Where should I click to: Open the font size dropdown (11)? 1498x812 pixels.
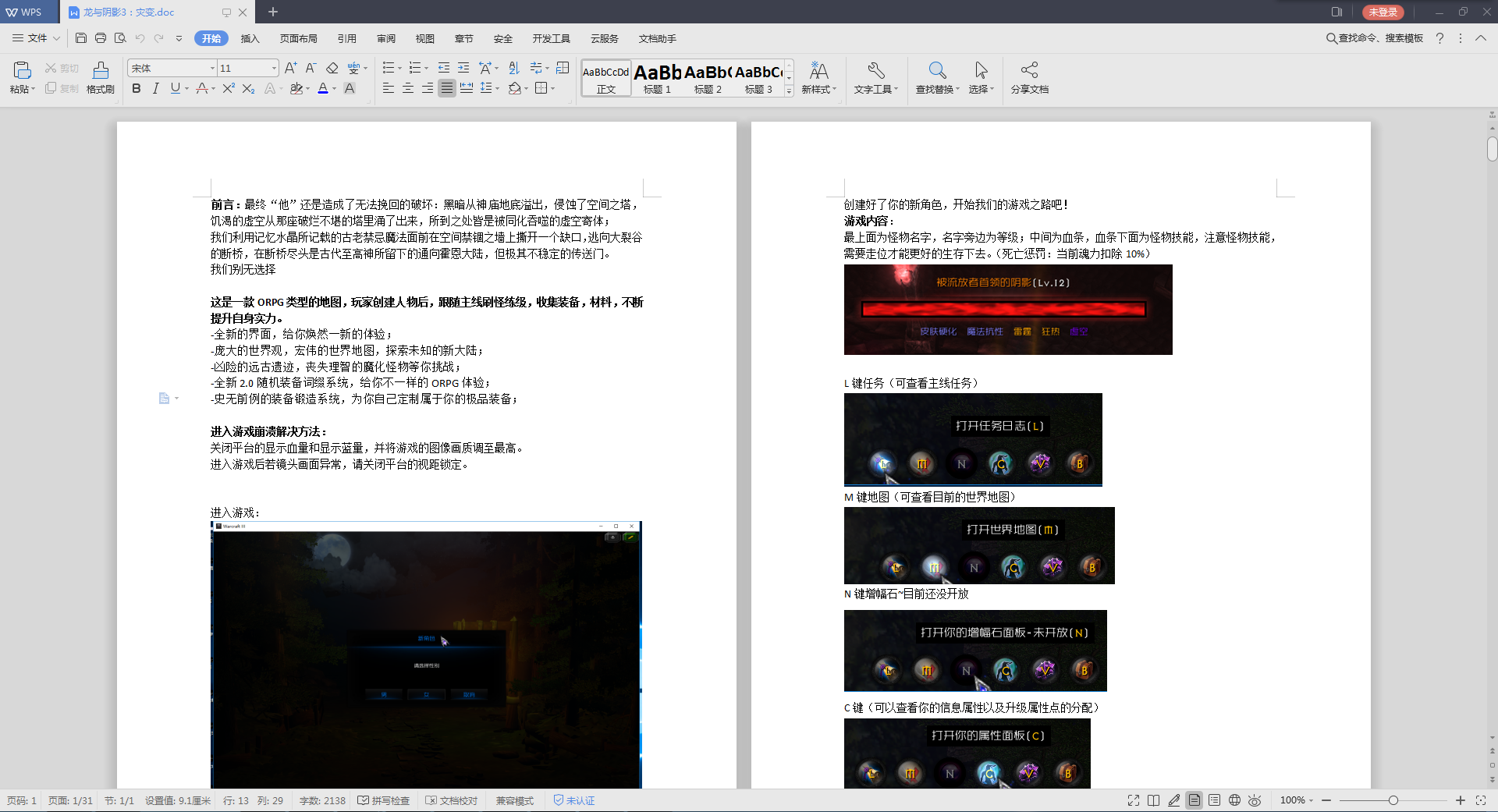pos(274,69)
